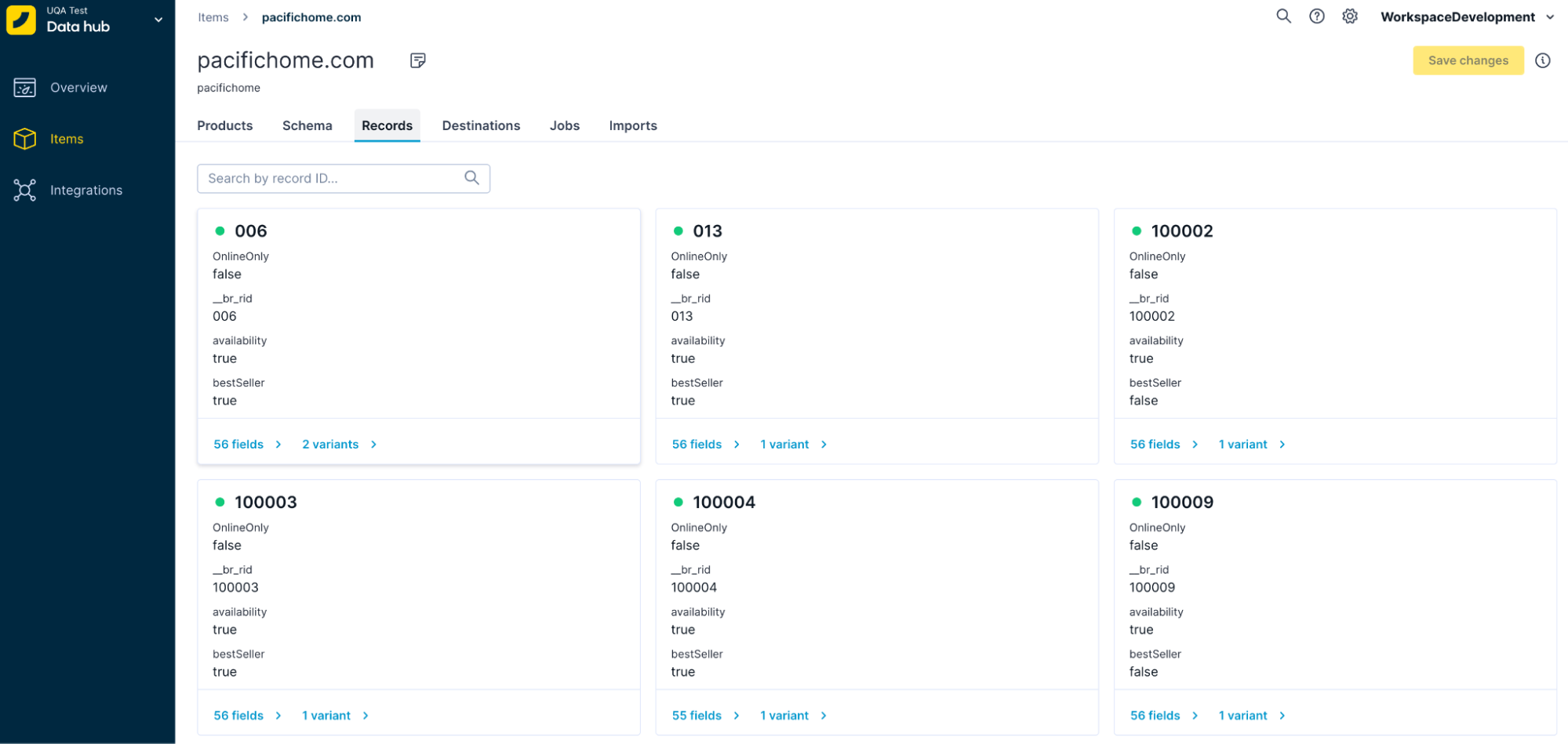Open the help icon near the workspace name
Screen dimensions: 1568x744
[1316, 16]
